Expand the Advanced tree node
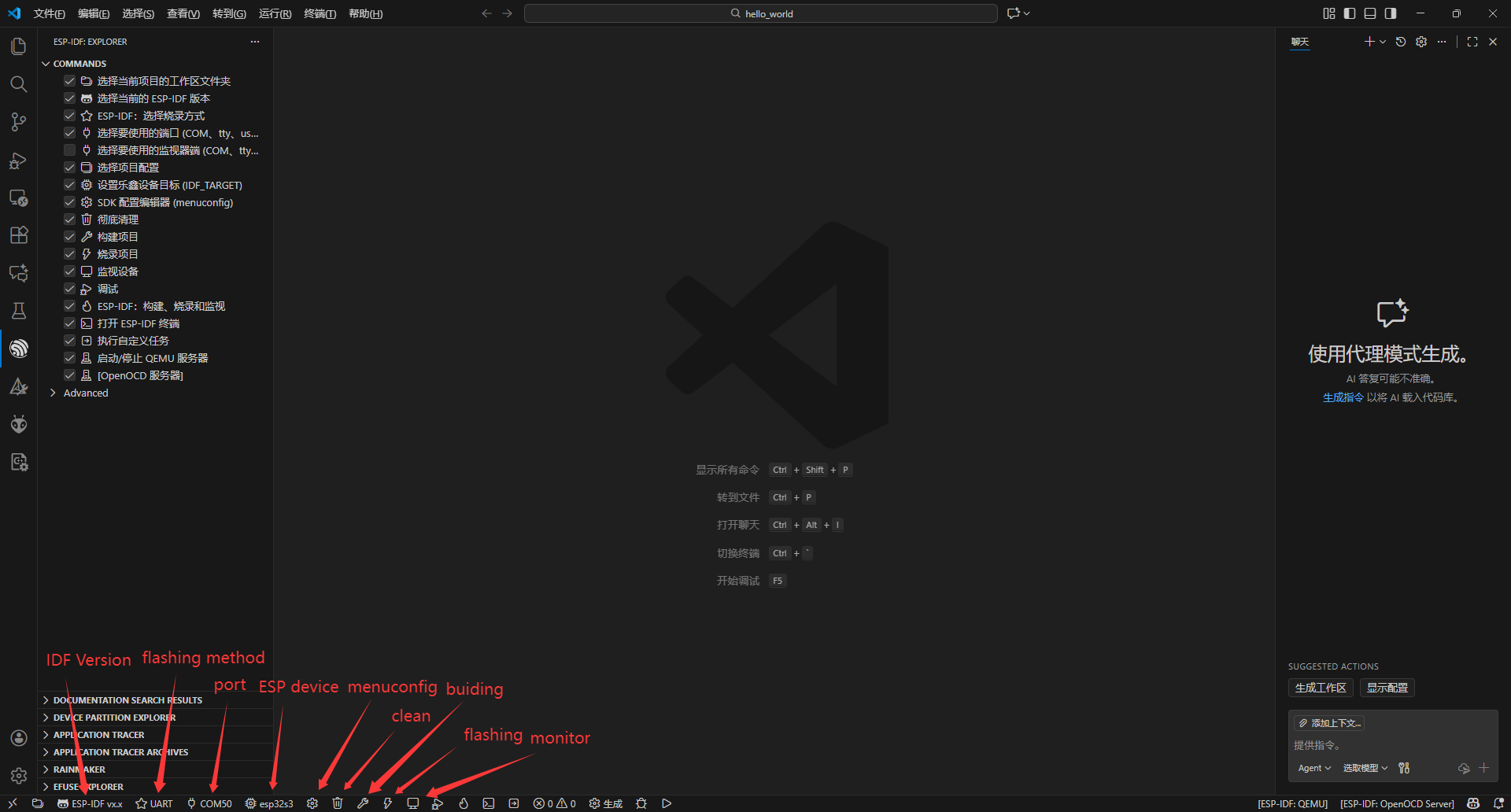The image size is (1511, 812). tap(53, 393)
